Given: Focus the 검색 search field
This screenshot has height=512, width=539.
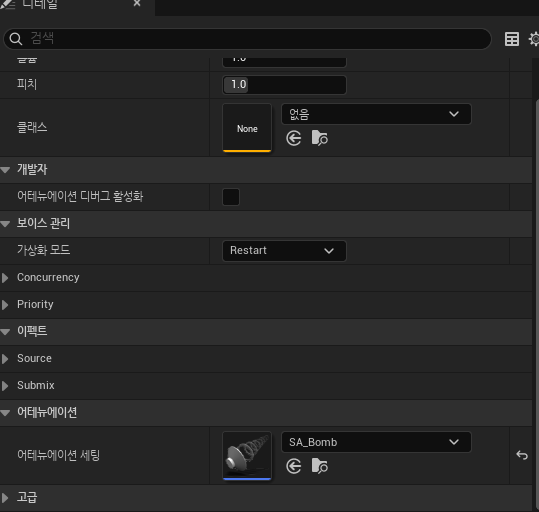Looking at the screenshot, I should (247, 39).
